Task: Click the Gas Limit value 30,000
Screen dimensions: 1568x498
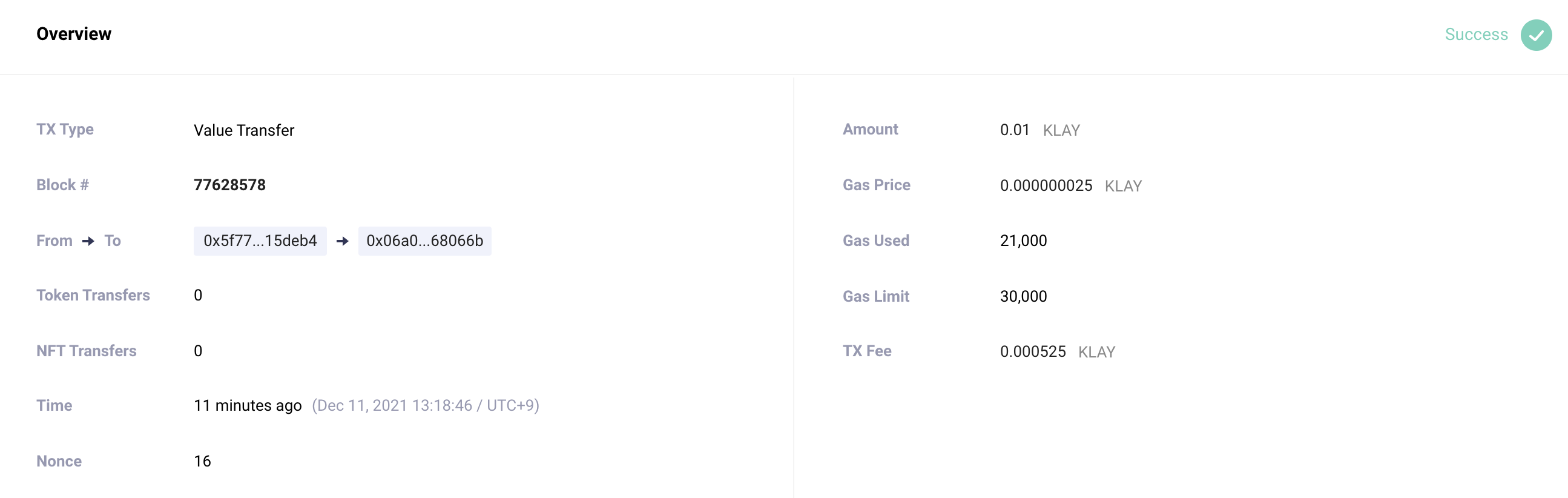Action: [x=1023, y=296]
